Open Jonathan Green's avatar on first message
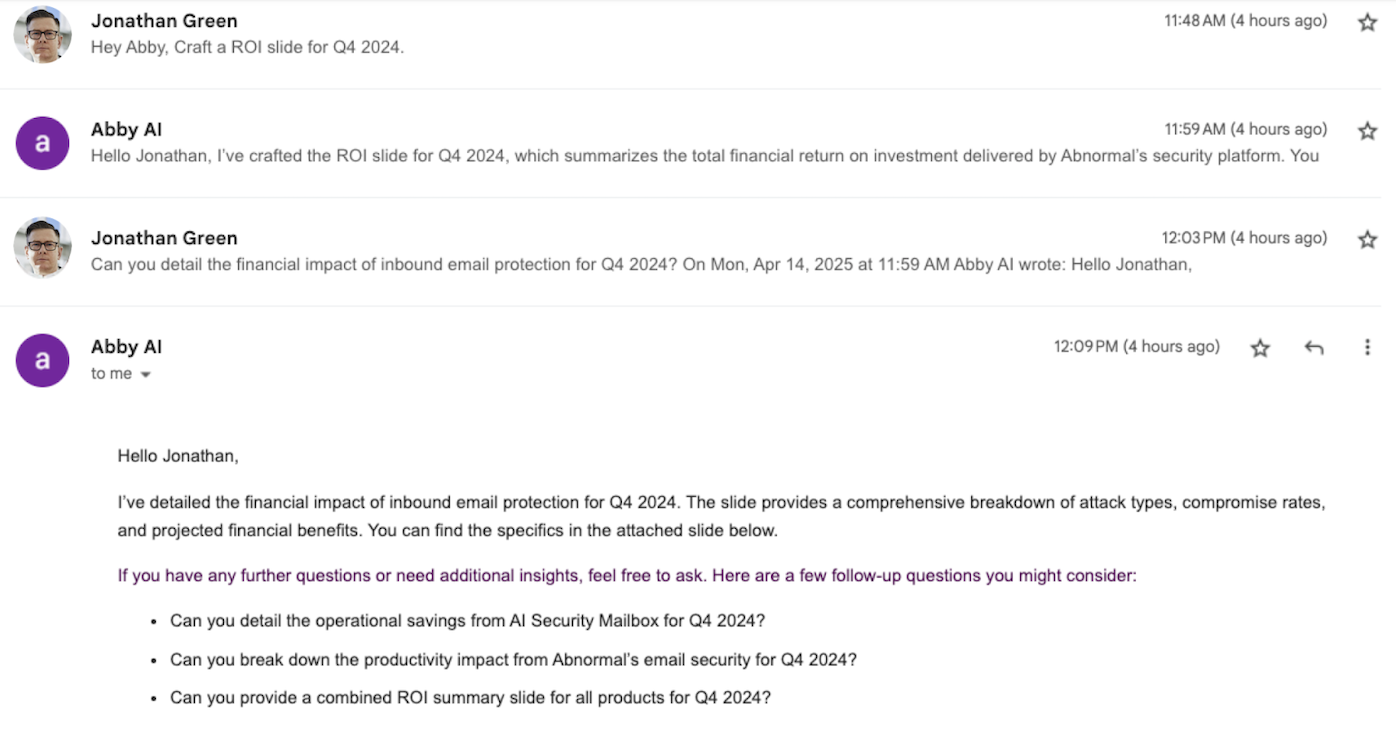Image resolution: width=1396 pixels, height=730 pixels. [42, 34]
